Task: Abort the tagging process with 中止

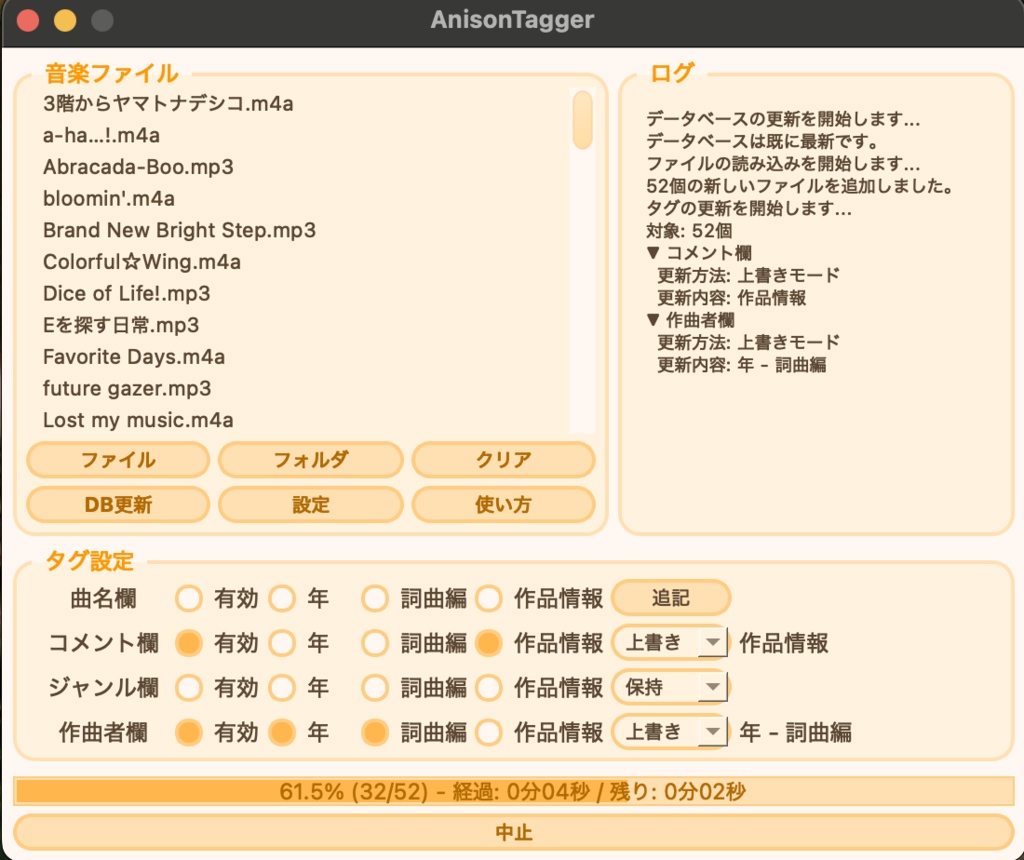Action: pyautogui.click(x=512, y=832)
